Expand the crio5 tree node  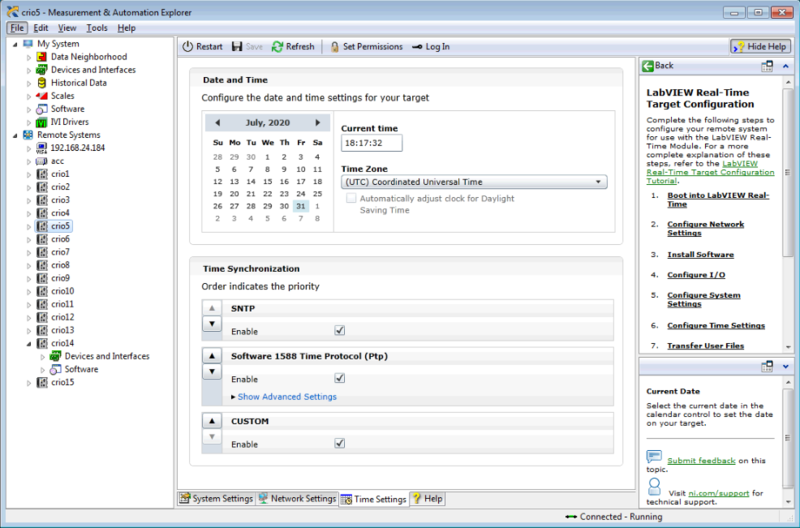coord(29,226)
